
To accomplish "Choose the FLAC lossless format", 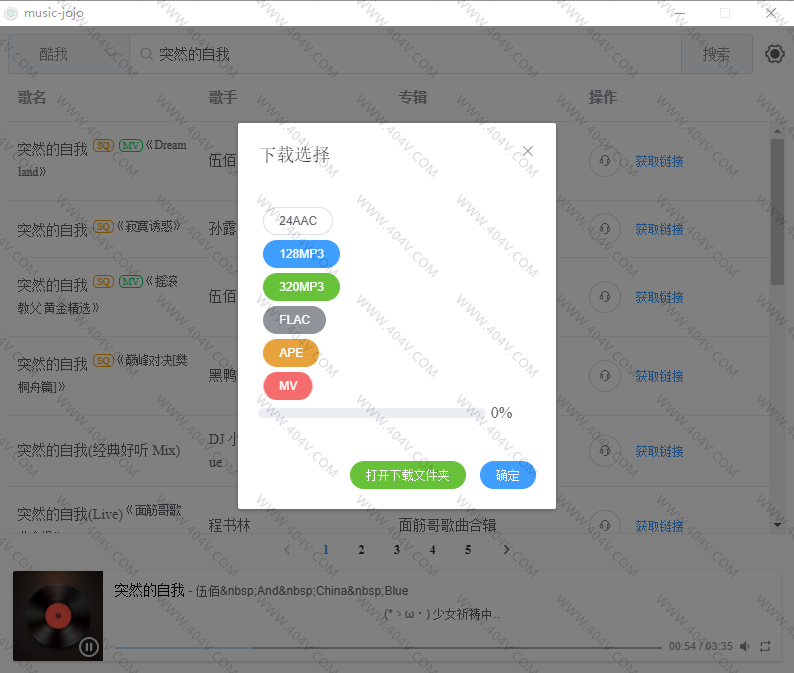I will point(294,320).
